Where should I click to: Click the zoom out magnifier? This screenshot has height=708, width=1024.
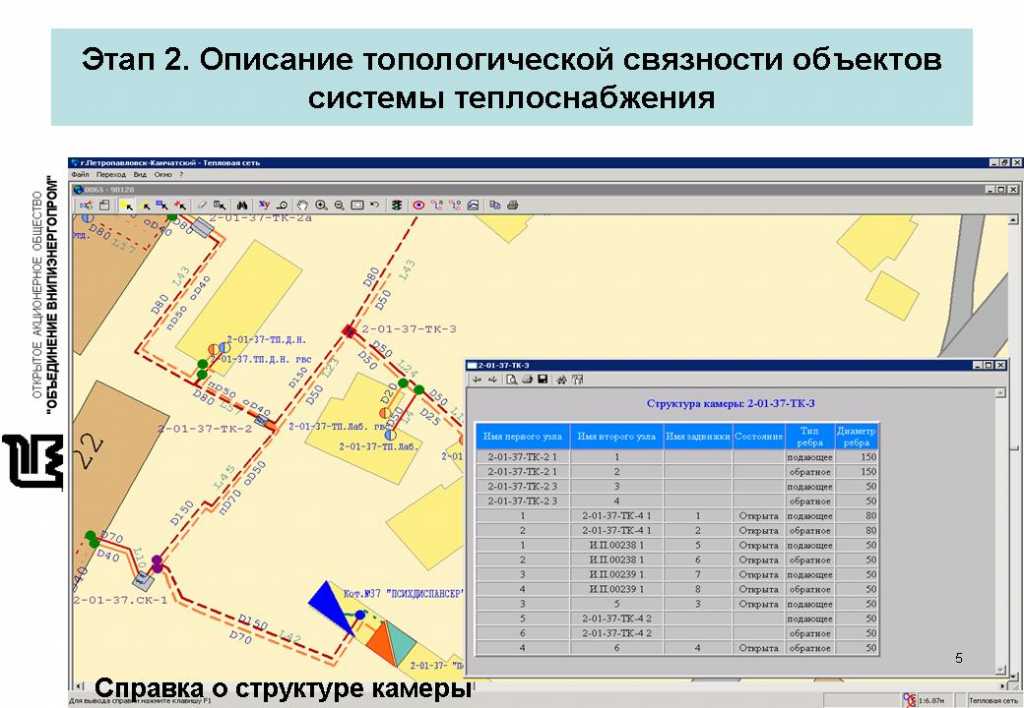click(x=340, y=205)
